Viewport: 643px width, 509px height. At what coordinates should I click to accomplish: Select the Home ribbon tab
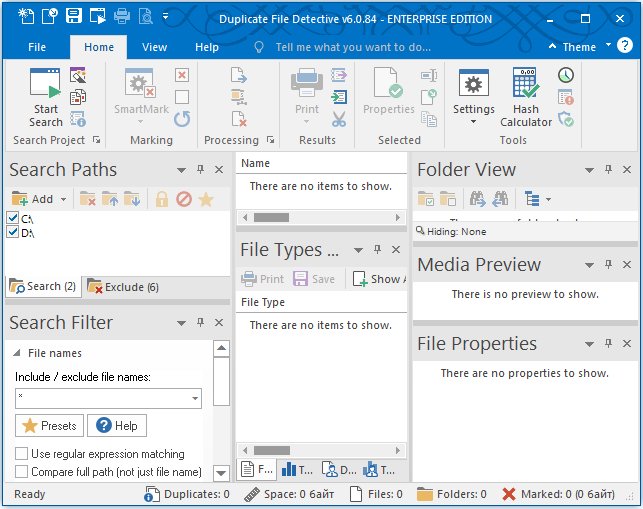(99, 47)
